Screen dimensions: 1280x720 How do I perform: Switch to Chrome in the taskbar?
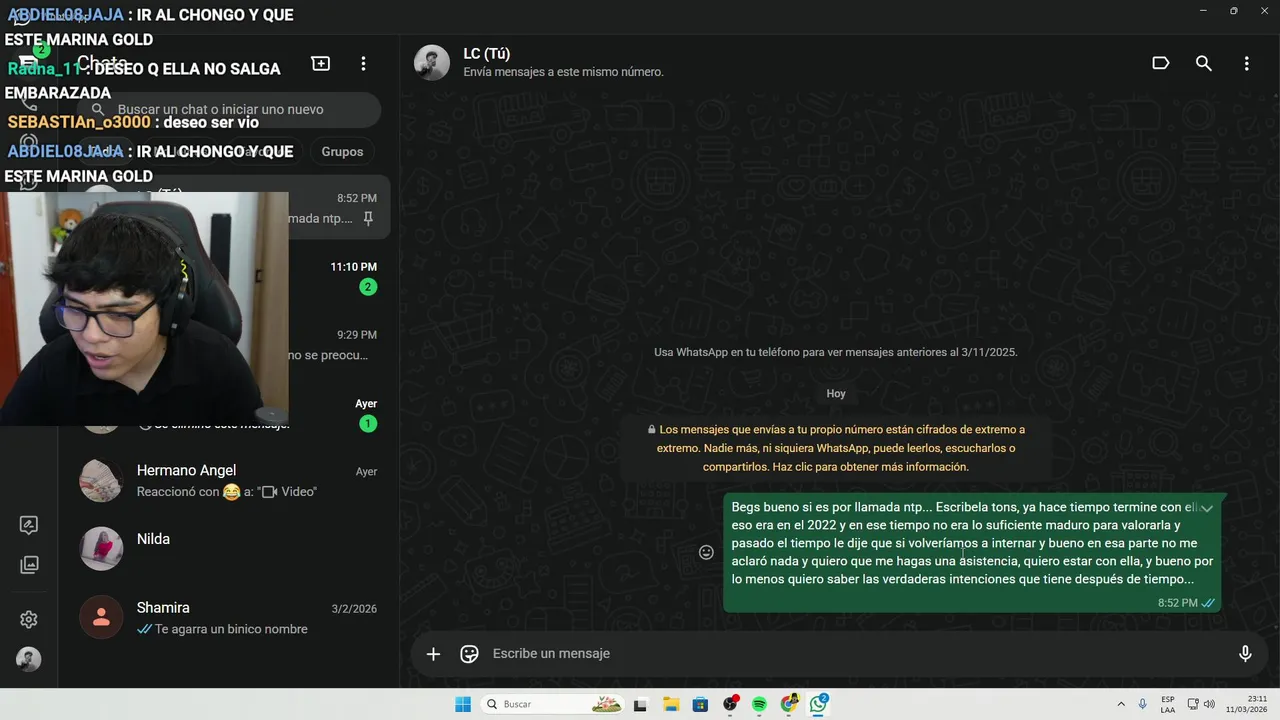coord(789,704)
